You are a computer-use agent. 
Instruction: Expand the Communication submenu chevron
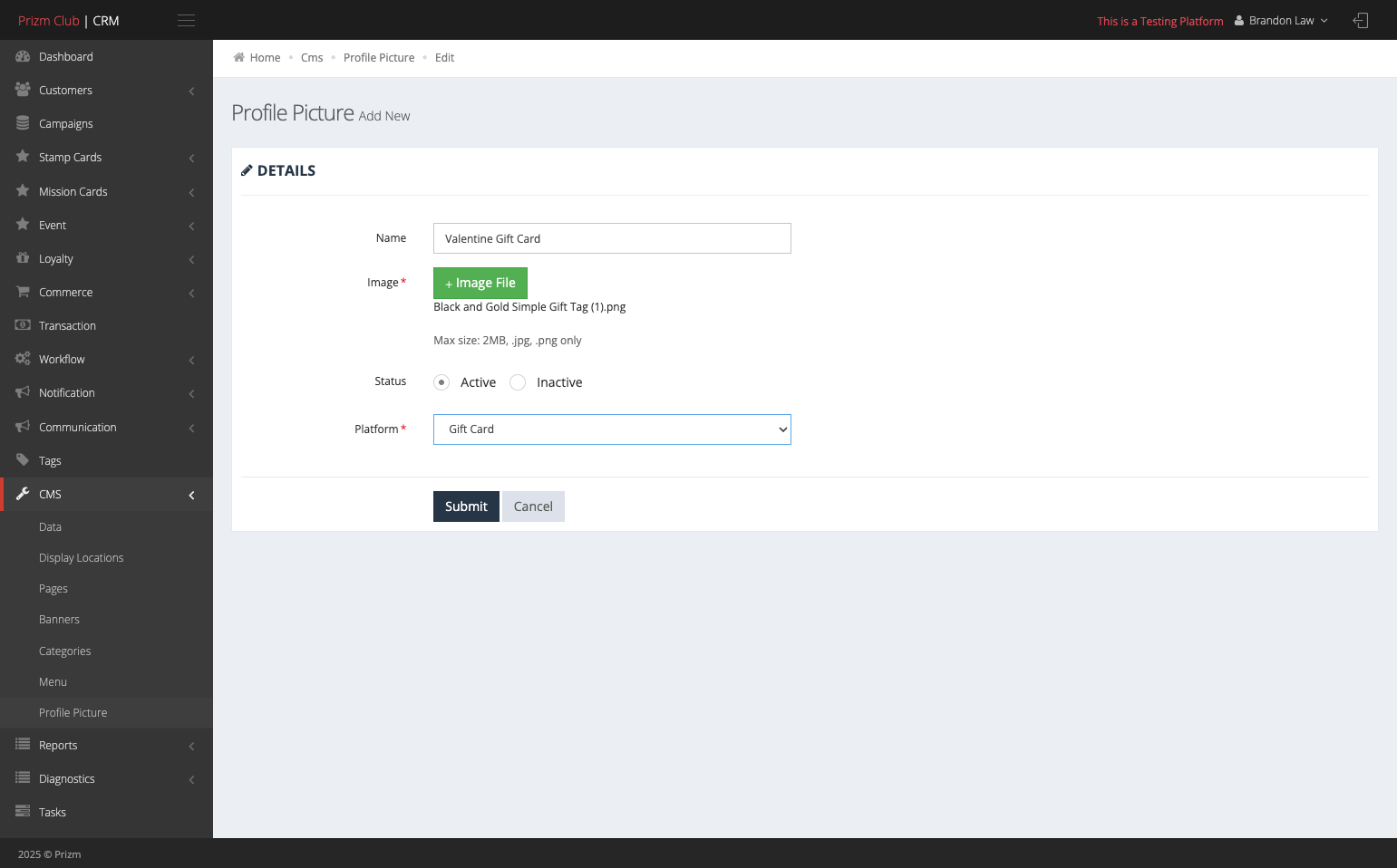(x=191, y=428)
